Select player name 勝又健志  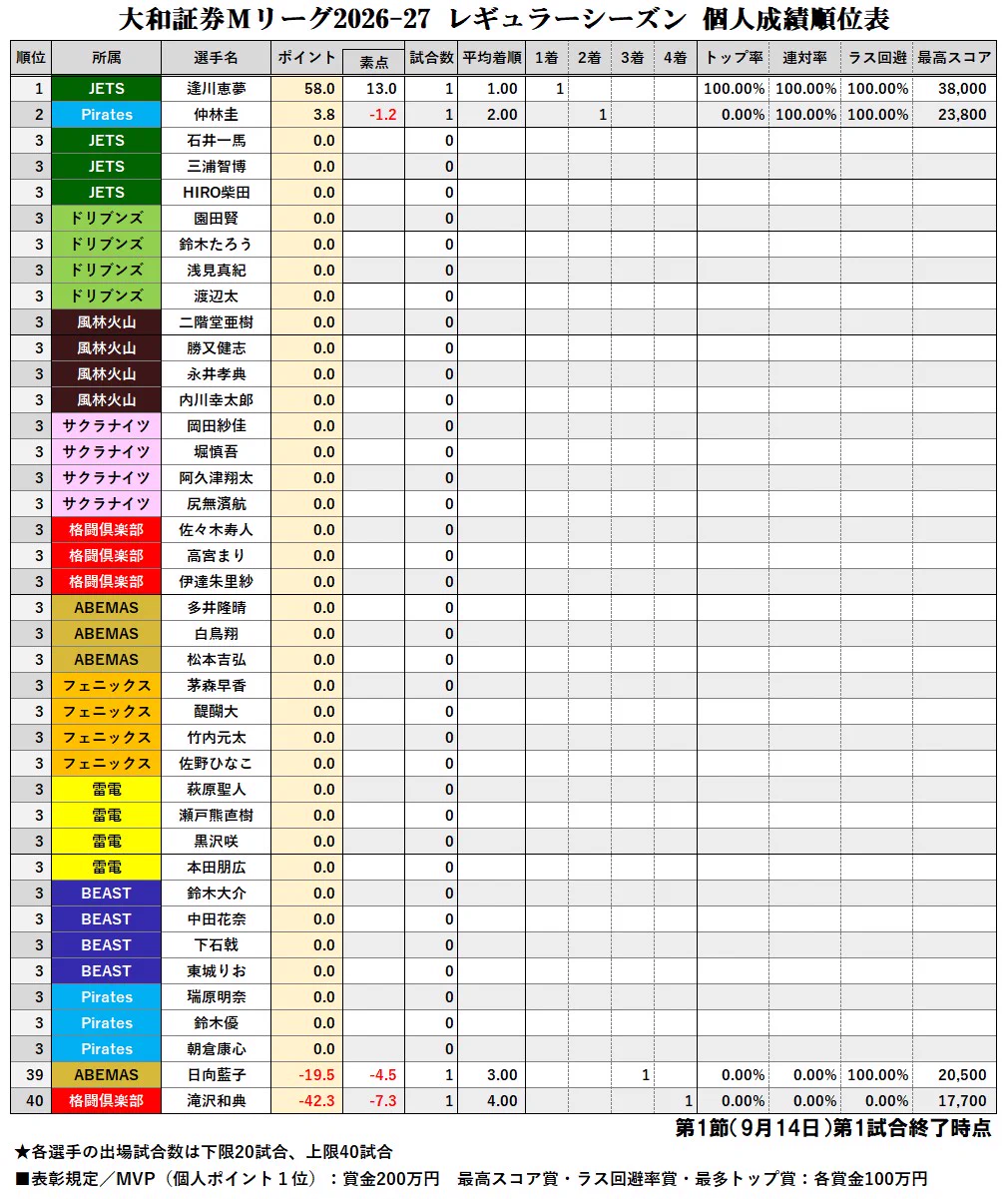pyautogui.click(x=216, y=348)
